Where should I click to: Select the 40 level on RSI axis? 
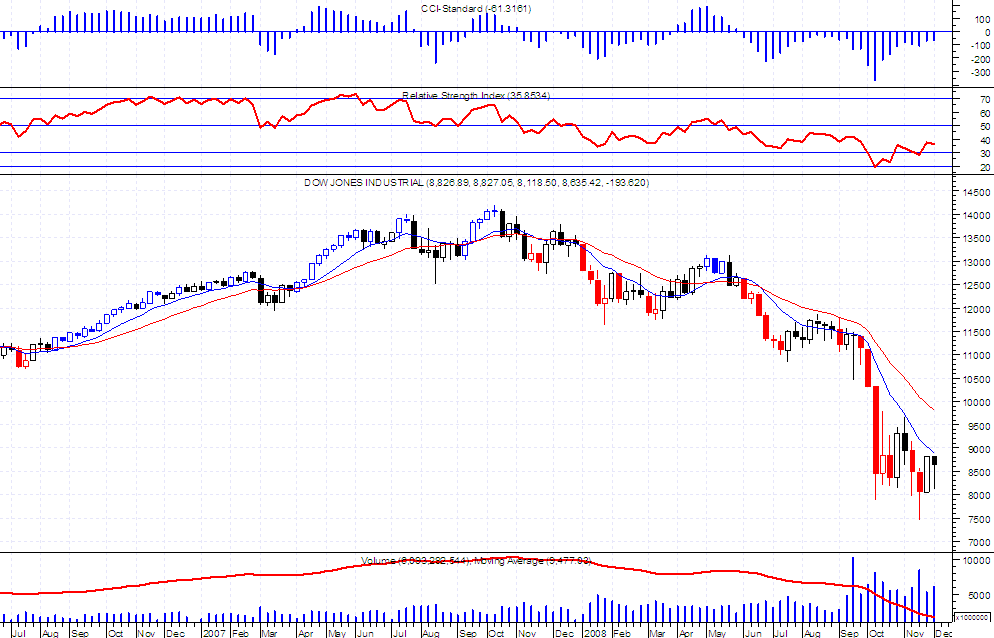[984, 140]
